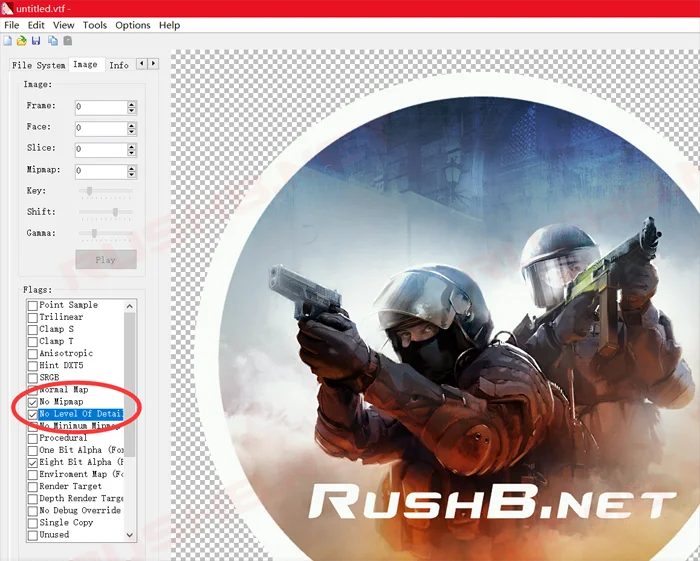Image resolution: width=700 pixels, height=561 pixels.
Task: Toggle the One Bit Alpha flag
Action: [33, 451]
